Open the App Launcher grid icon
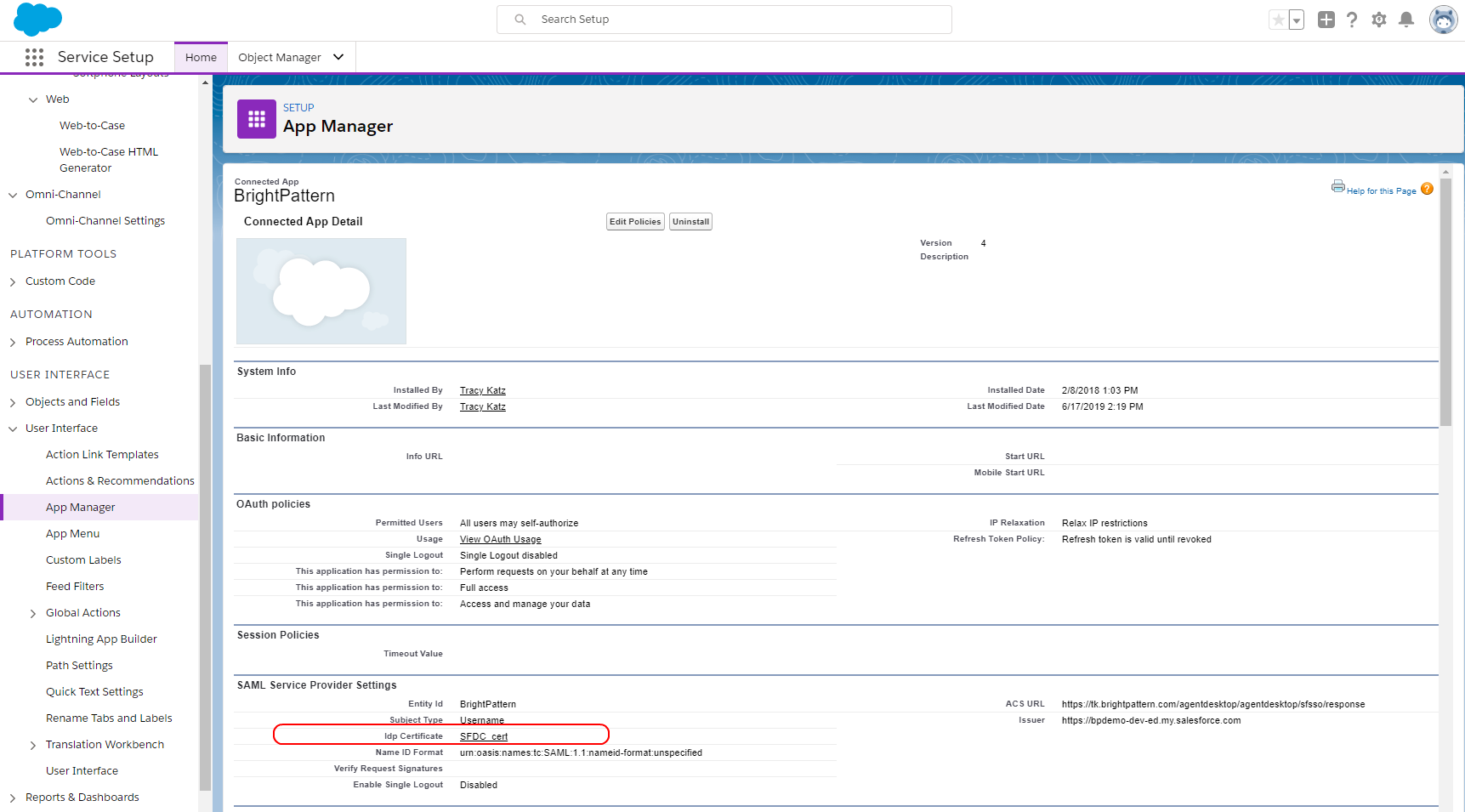This screenshot has width=1465, height=812. (34, 57)
